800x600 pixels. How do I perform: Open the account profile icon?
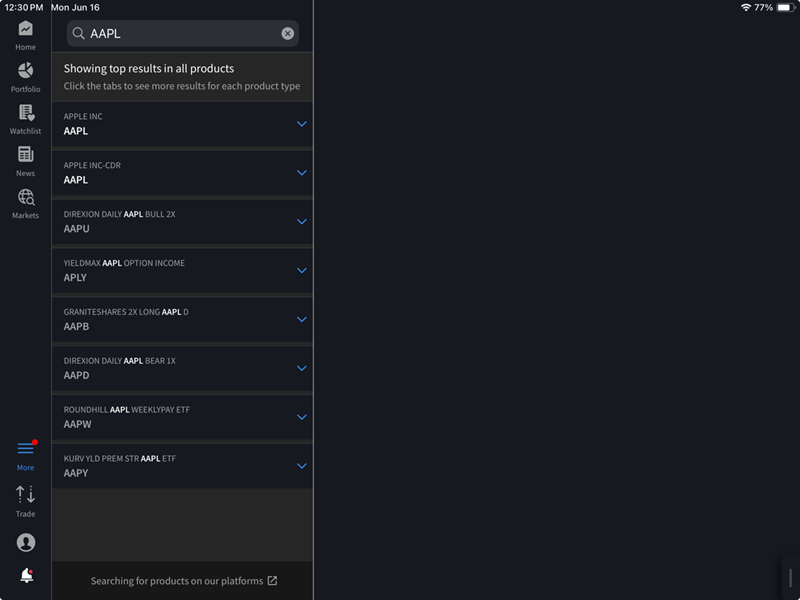coord(25,541)
